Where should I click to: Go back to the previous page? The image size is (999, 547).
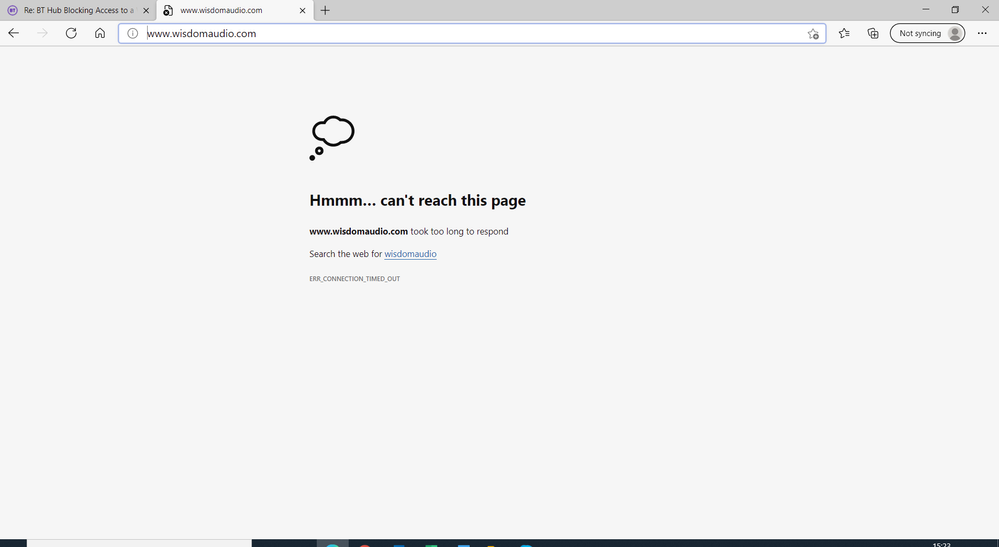[x=13, y=33]
